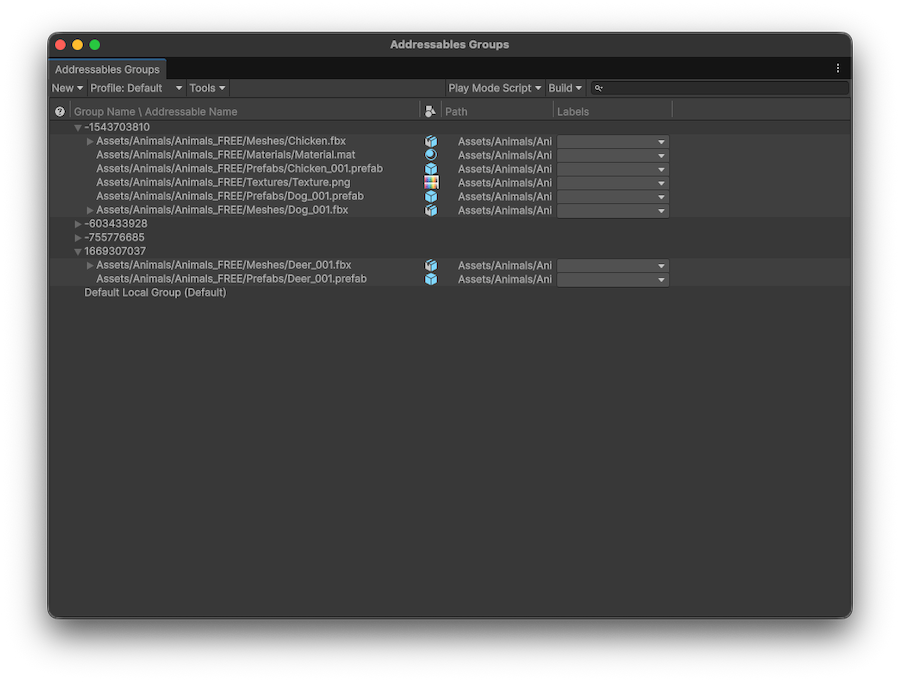Open the Tools menu
900x682 pixels.
pyautogui.click(x=206, y=88)
